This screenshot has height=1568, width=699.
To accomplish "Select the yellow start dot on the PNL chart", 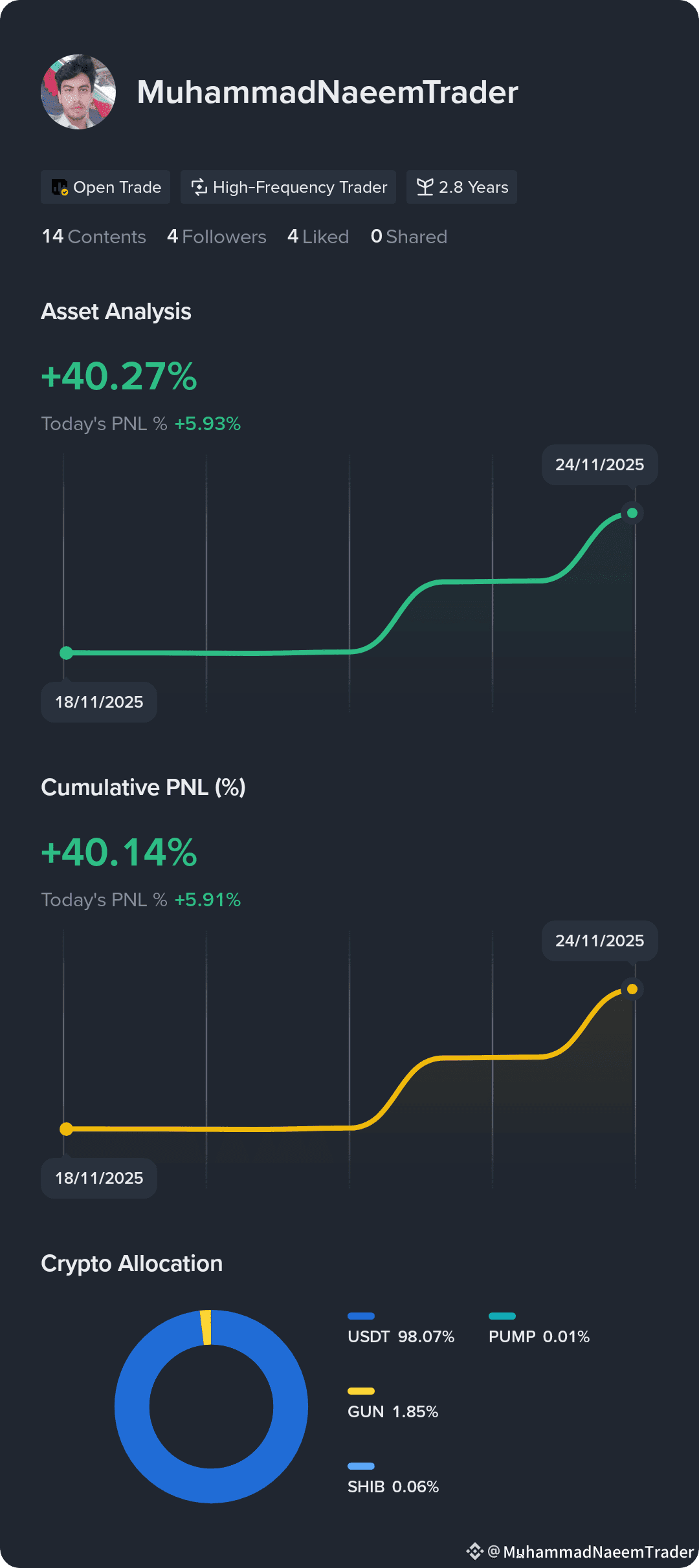I will [66, 1129].
